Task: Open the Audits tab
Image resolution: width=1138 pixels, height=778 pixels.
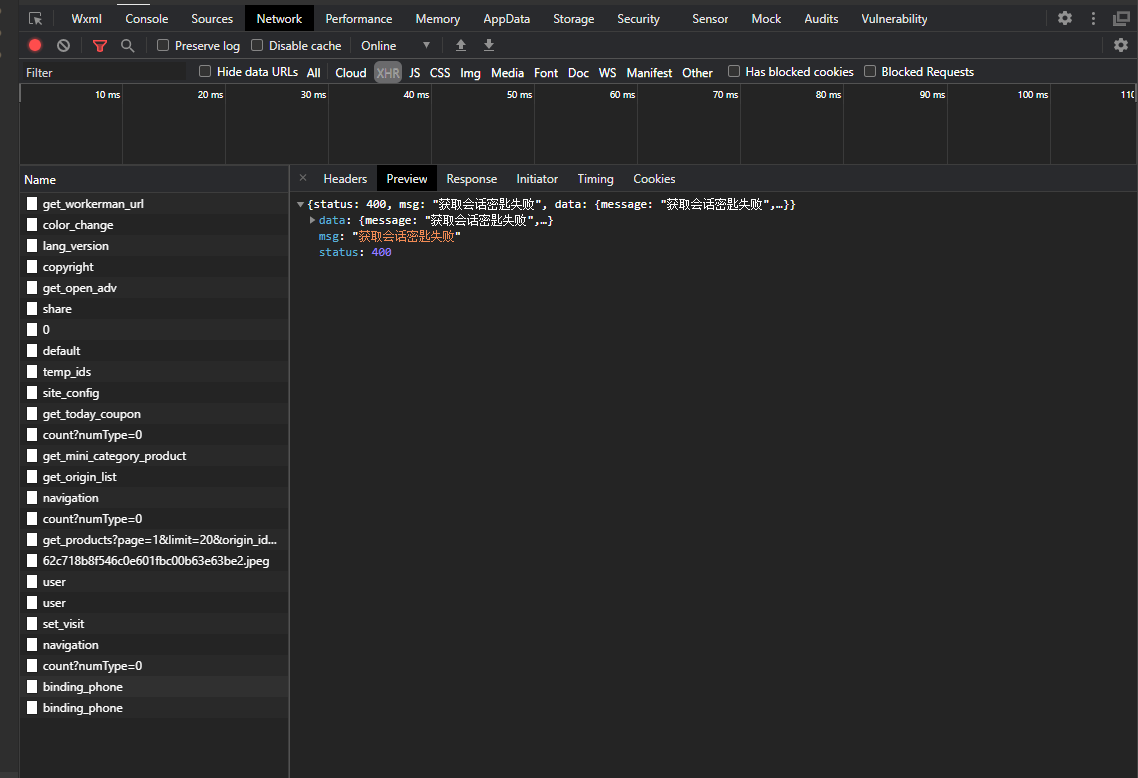Action: tap(822, 19)
